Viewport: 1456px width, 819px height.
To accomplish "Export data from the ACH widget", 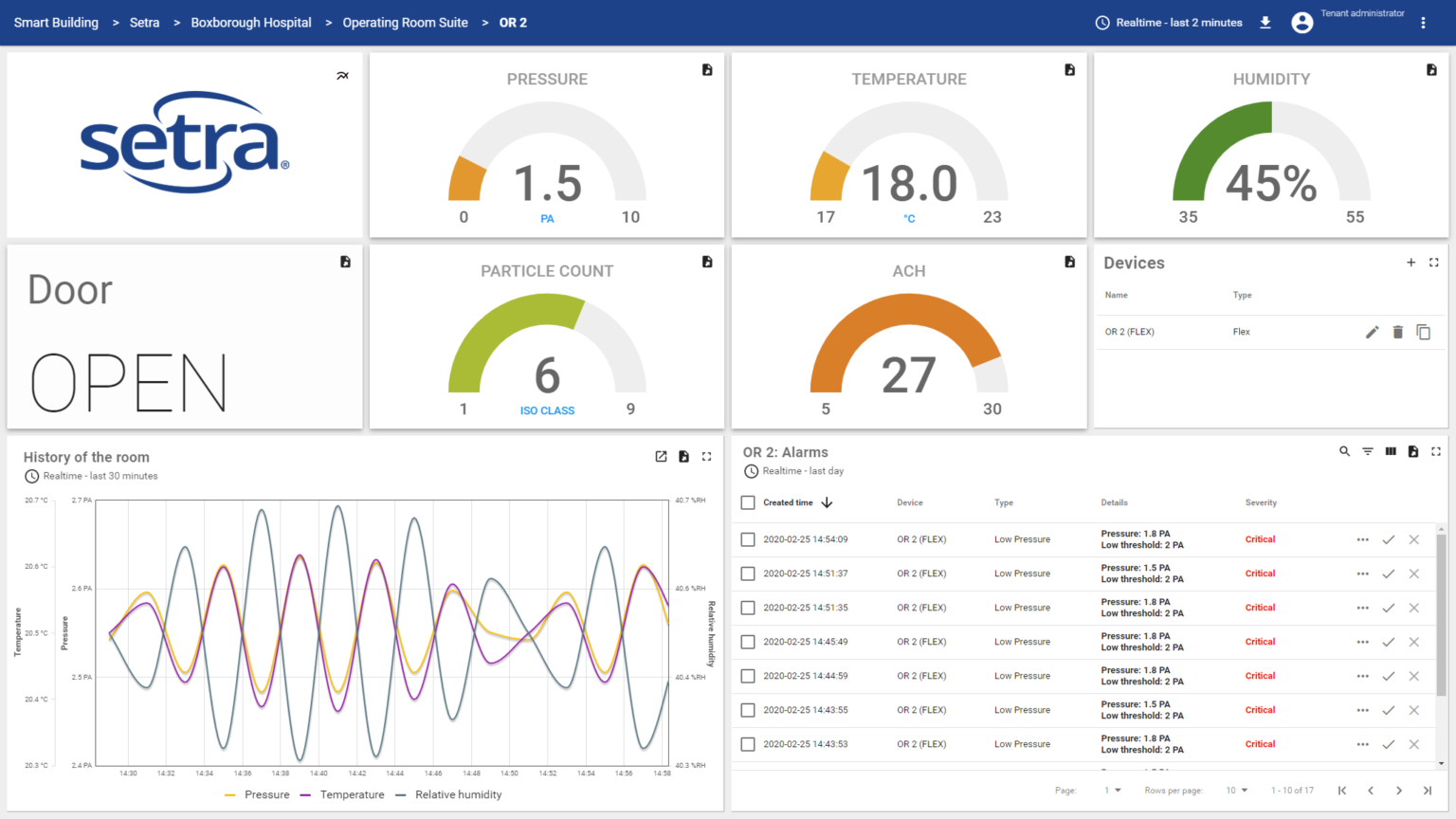I will [1069, 262].
